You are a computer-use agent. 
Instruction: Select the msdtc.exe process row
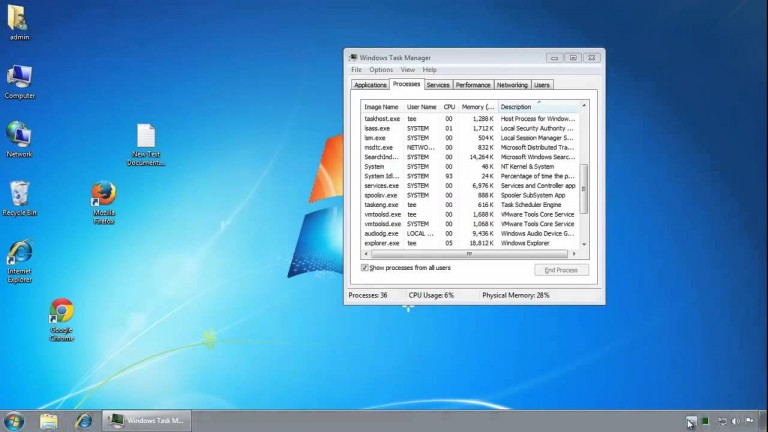click(x=470, y=147)
